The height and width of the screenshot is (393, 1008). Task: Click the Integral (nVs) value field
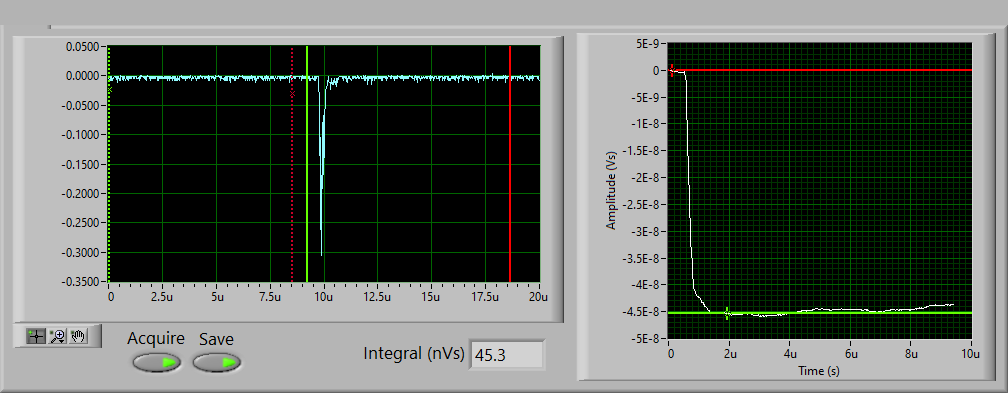pos(507,354)
